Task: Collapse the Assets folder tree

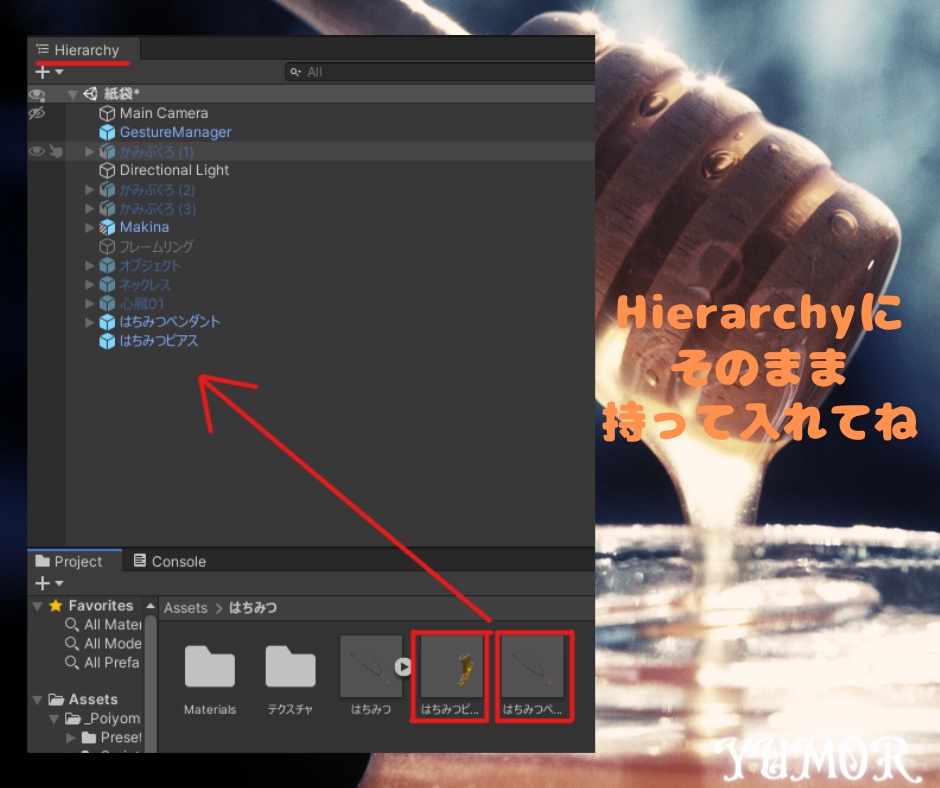Action: pyautogui.click(x=37, y=700)
